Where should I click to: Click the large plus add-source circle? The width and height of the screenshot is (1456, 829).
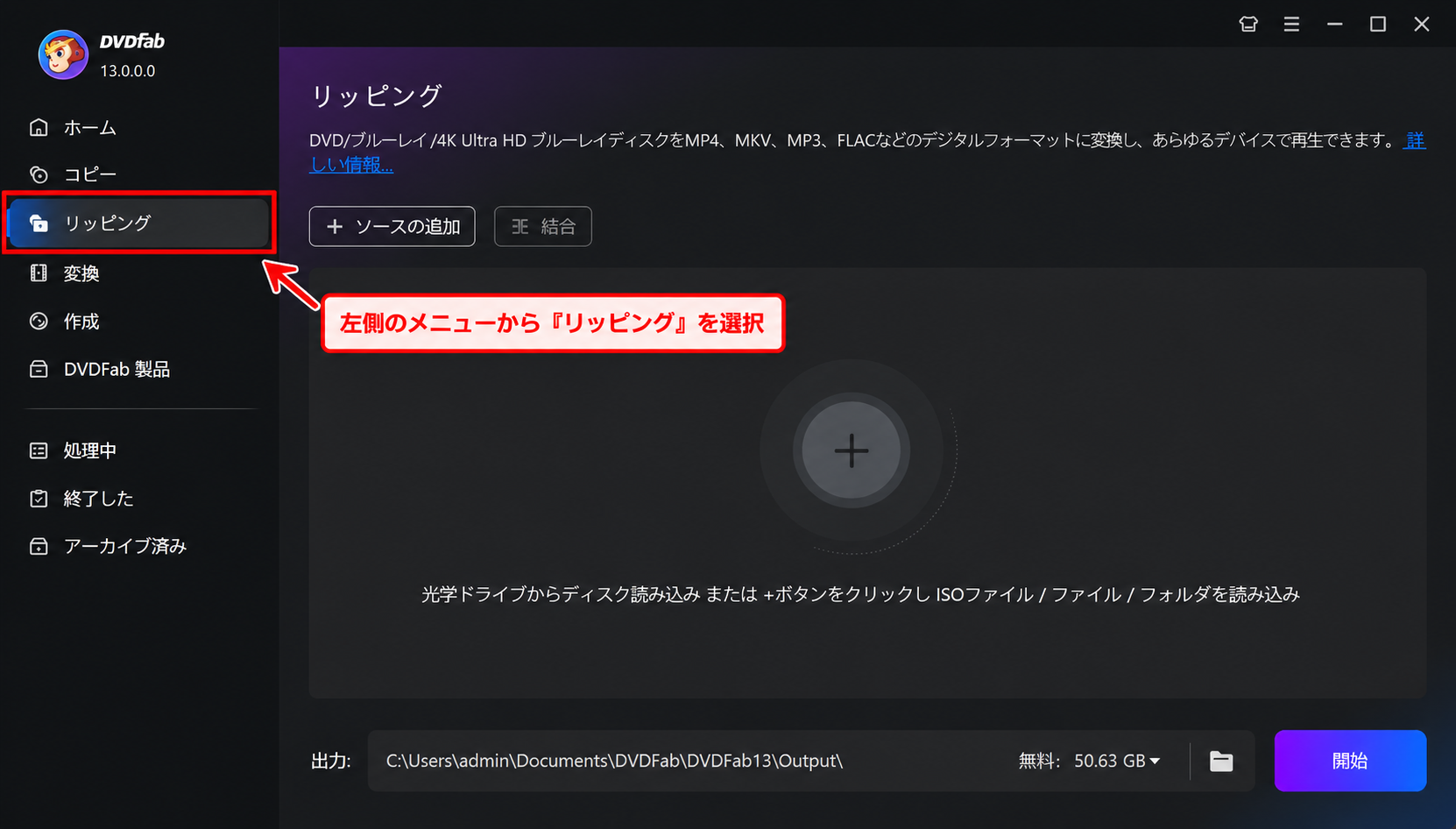852,451
